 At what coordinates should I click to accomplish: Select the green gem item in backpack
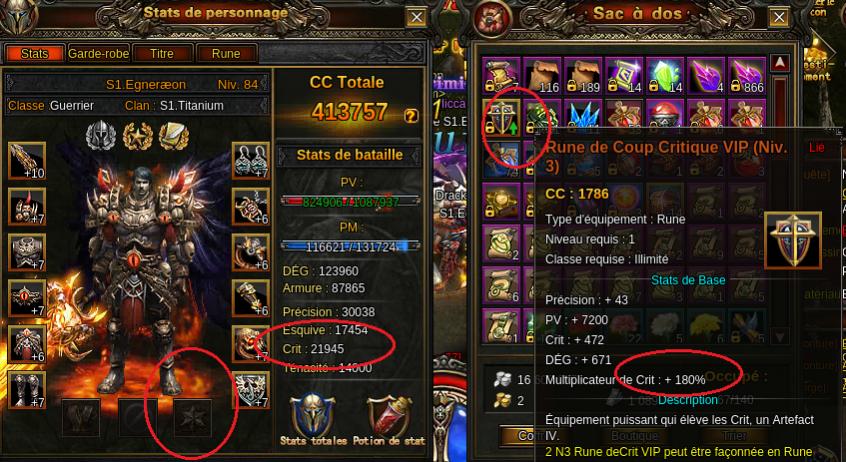(x=665, y=76)
